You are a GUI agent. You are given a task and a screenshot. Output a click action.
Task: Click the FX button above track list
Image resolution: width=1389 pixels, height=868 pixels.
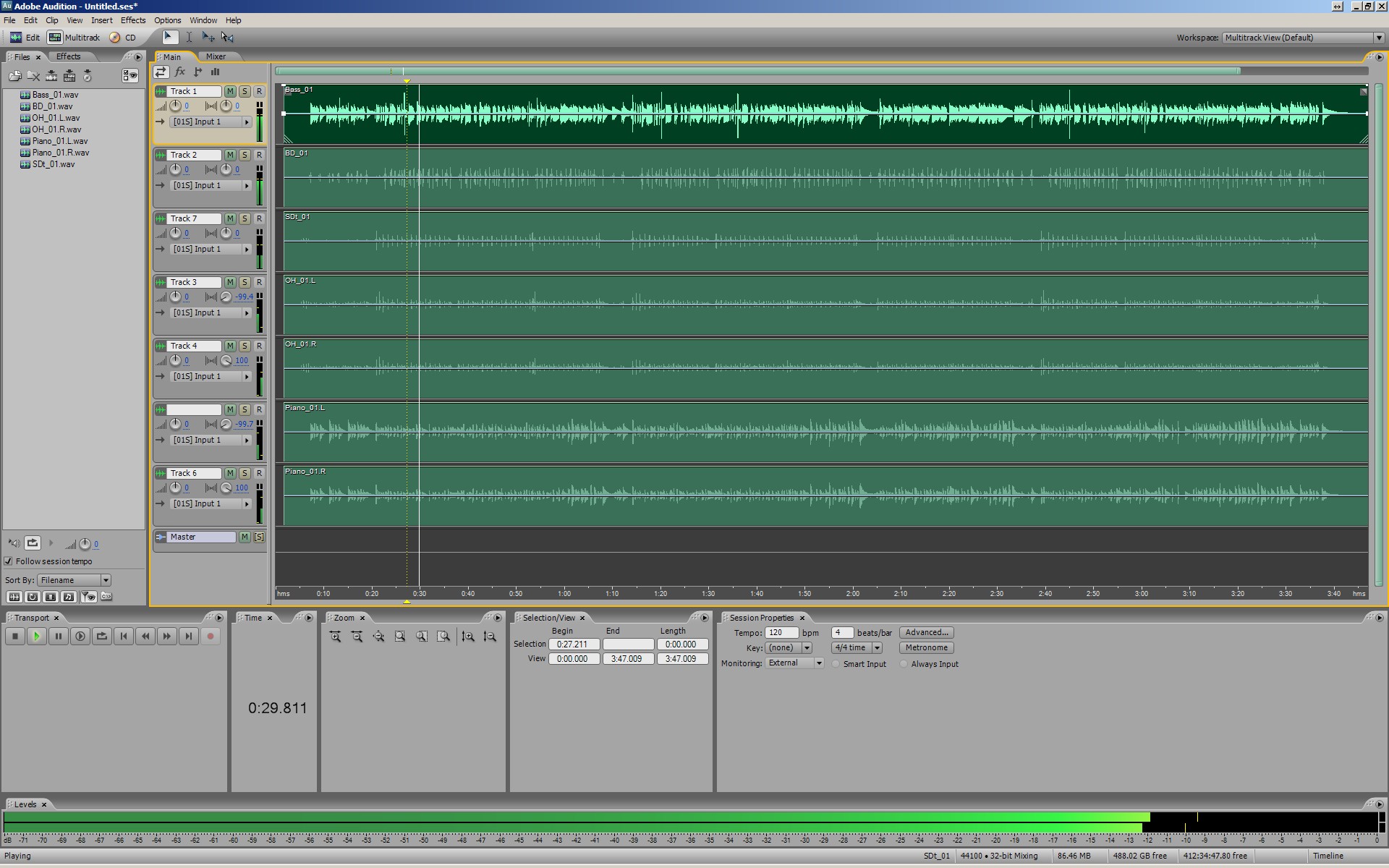[179, 72]
